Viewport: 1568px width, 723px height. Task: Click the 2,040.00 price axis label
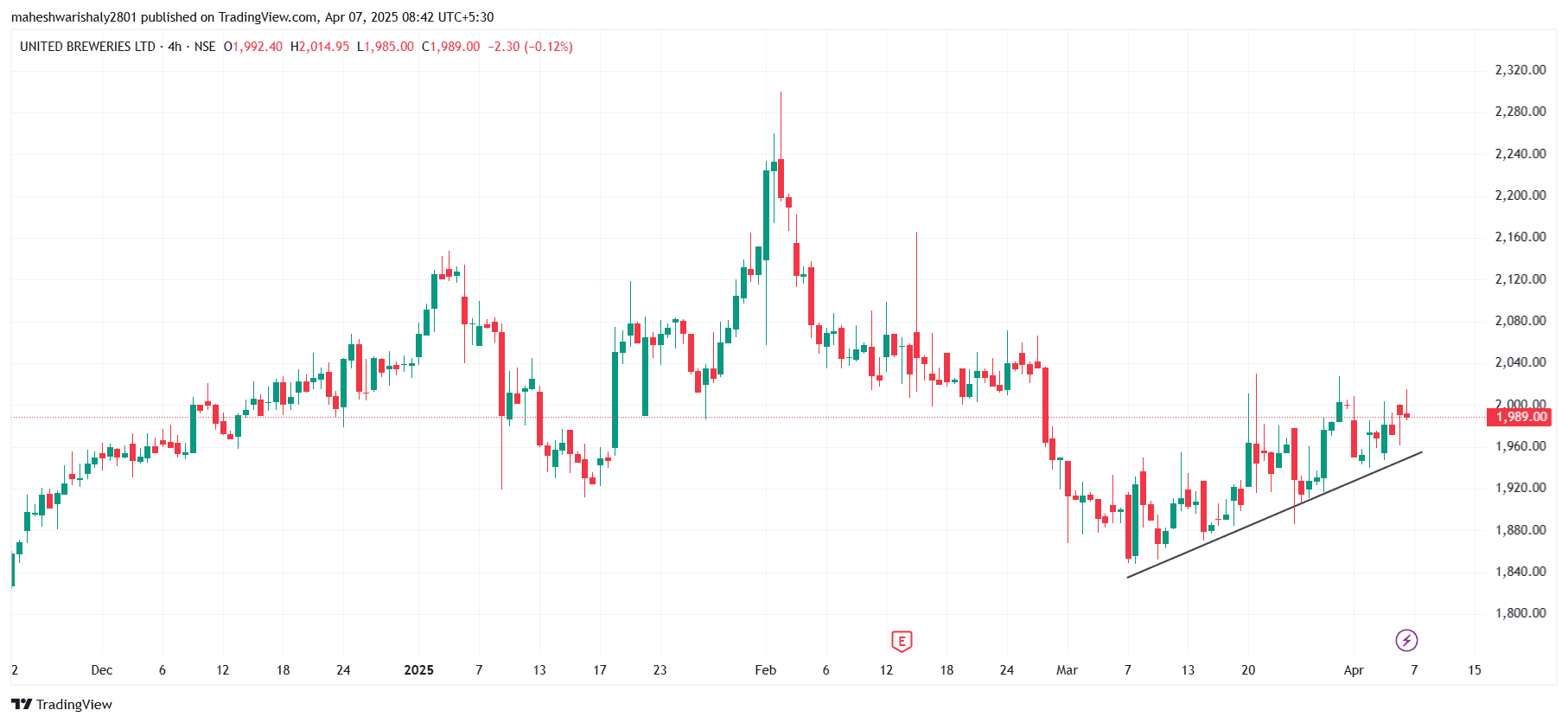point(1520,362)
